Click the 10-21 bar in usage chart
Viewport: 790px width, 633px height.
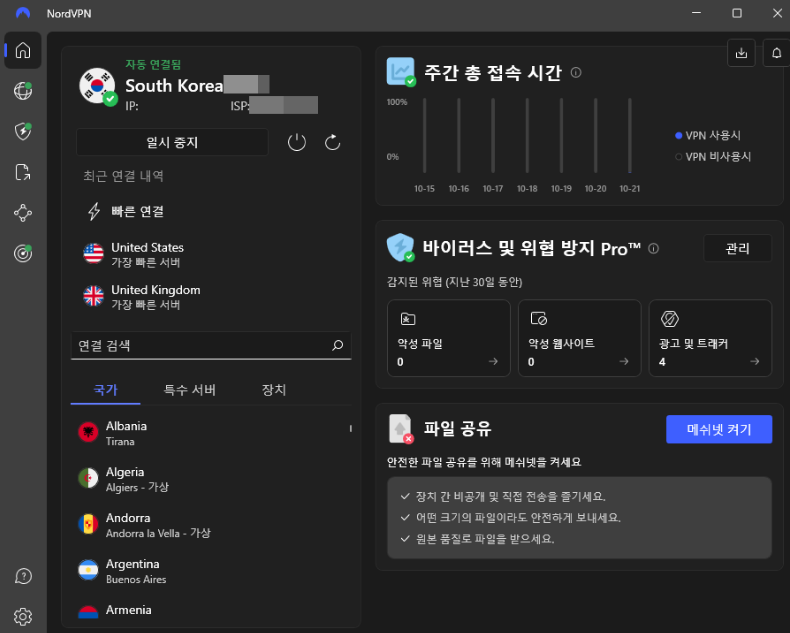point(629,135)
